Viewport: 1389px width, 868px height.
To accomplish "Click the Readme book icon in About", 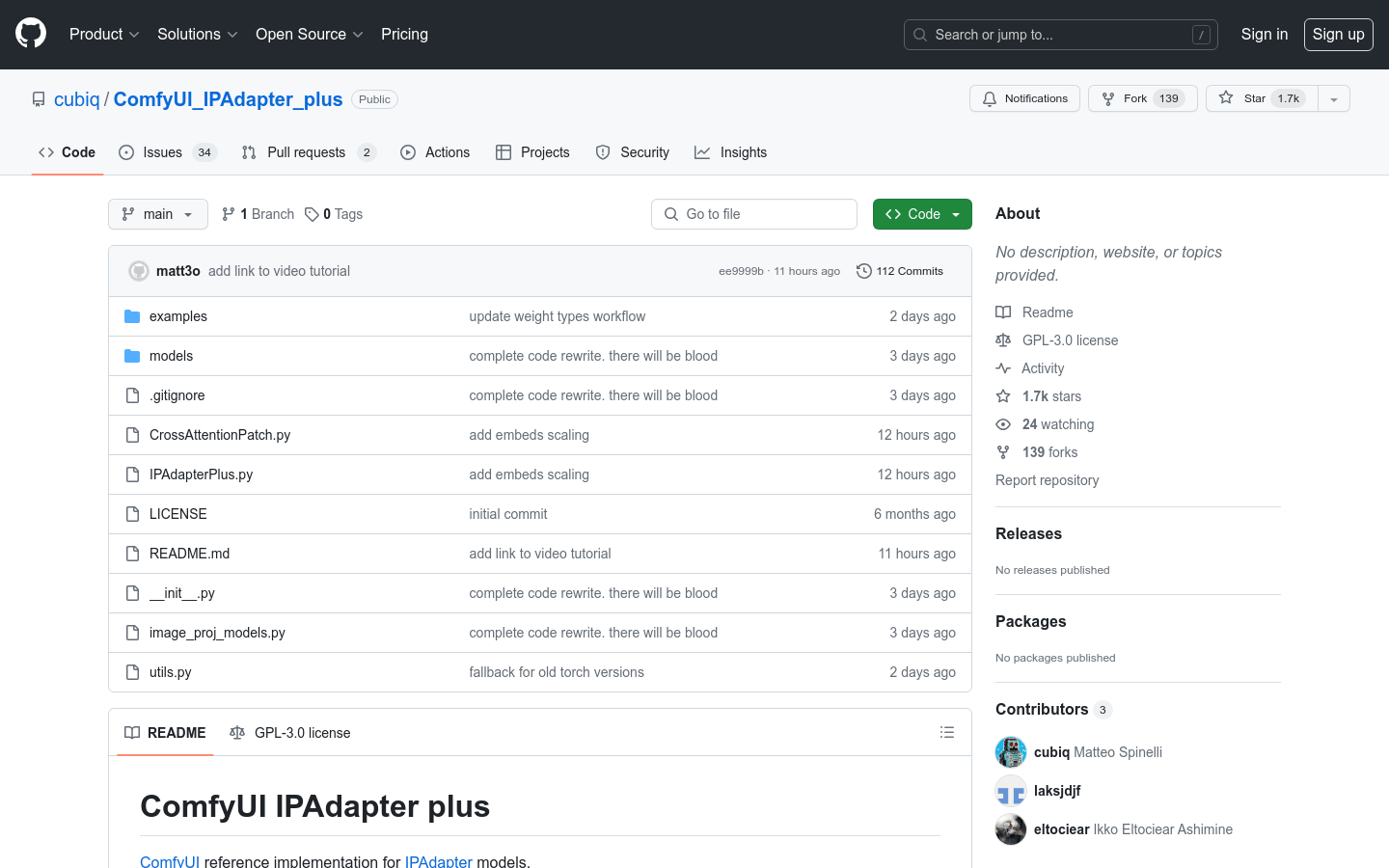I will coord(1003,312).
